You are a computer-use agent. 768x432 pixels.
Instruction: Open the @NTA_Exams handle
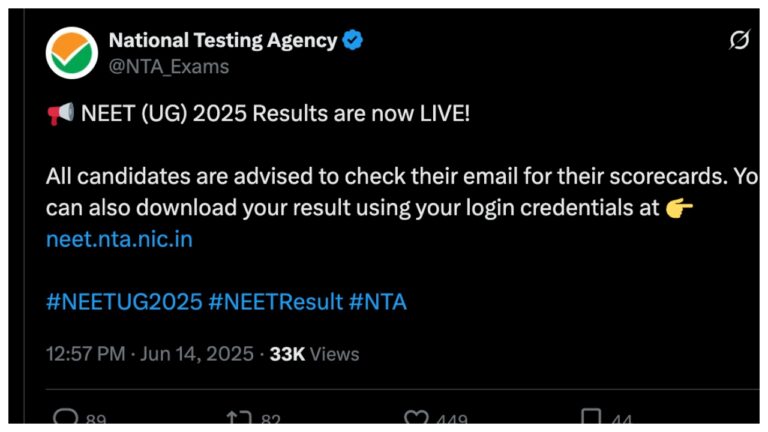168,67
